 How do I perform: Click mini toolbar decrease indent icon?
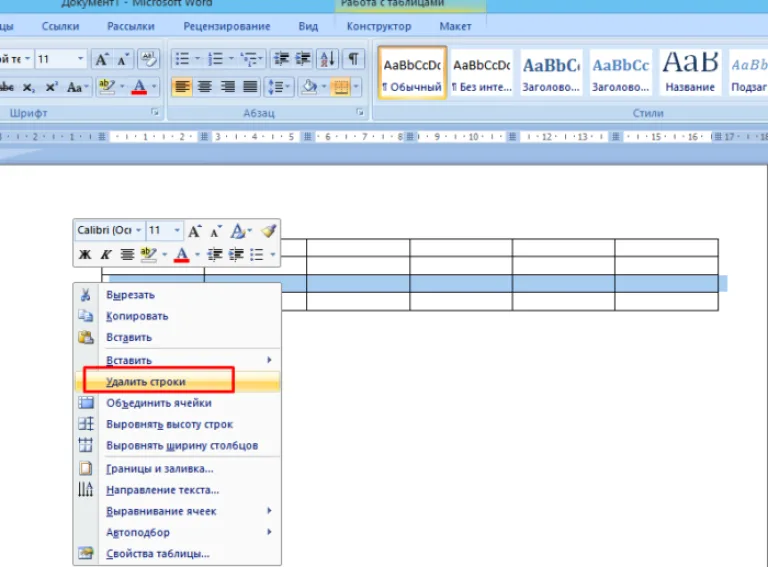point(215,255)
